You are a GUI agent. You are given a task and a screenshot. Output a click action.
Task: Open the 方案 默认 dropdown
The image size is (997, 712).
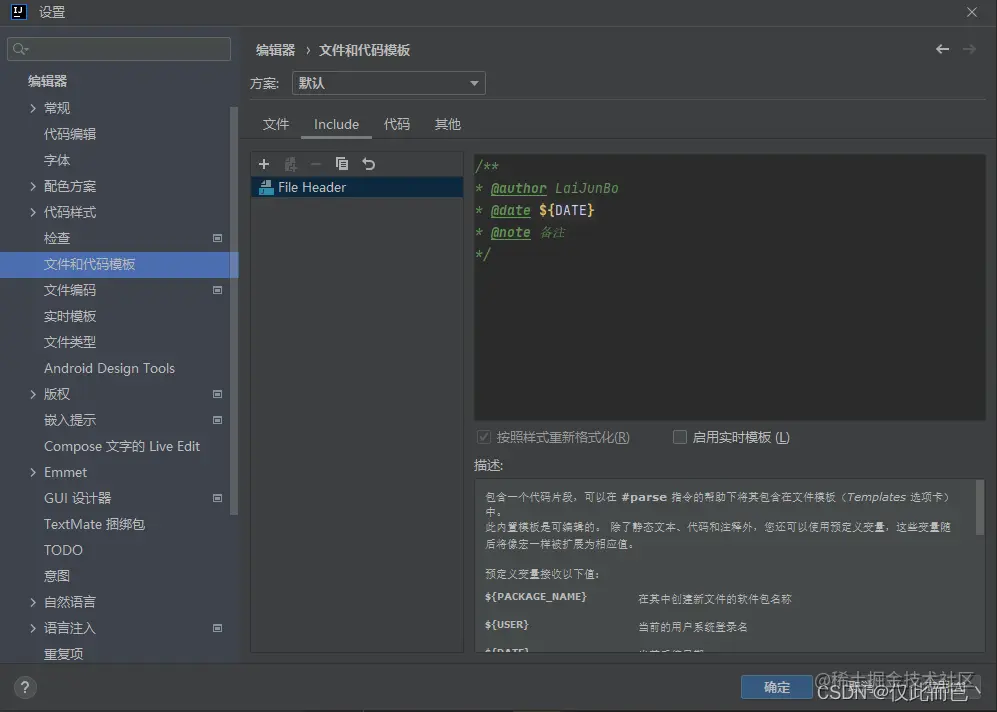click(388, 83)
